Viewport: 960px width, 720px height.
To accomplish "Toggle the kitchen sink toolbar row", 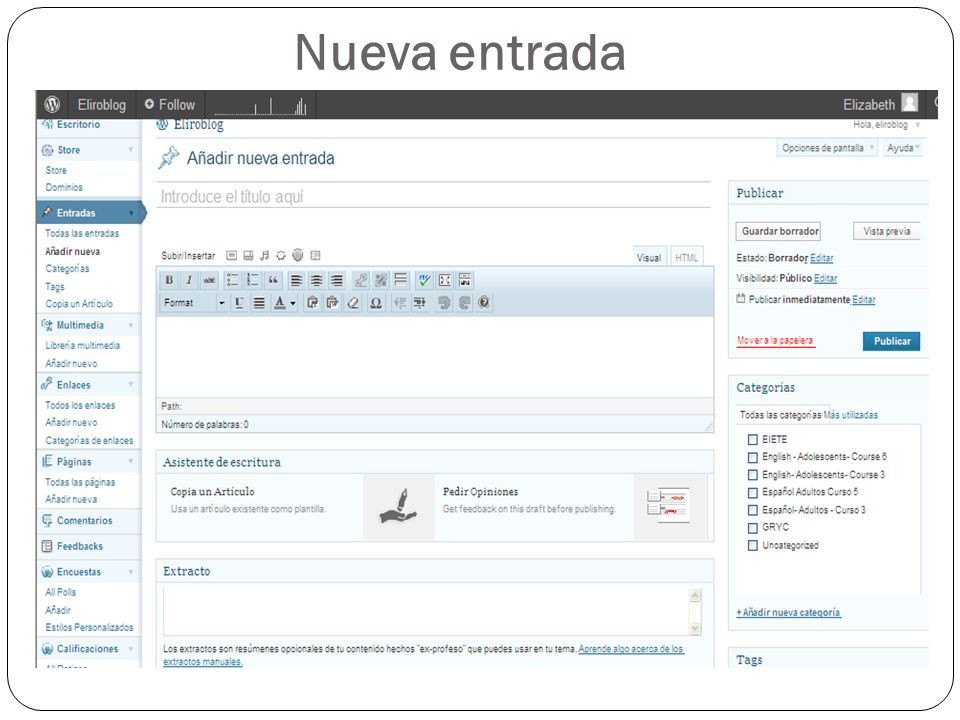I will pos(465,280).
